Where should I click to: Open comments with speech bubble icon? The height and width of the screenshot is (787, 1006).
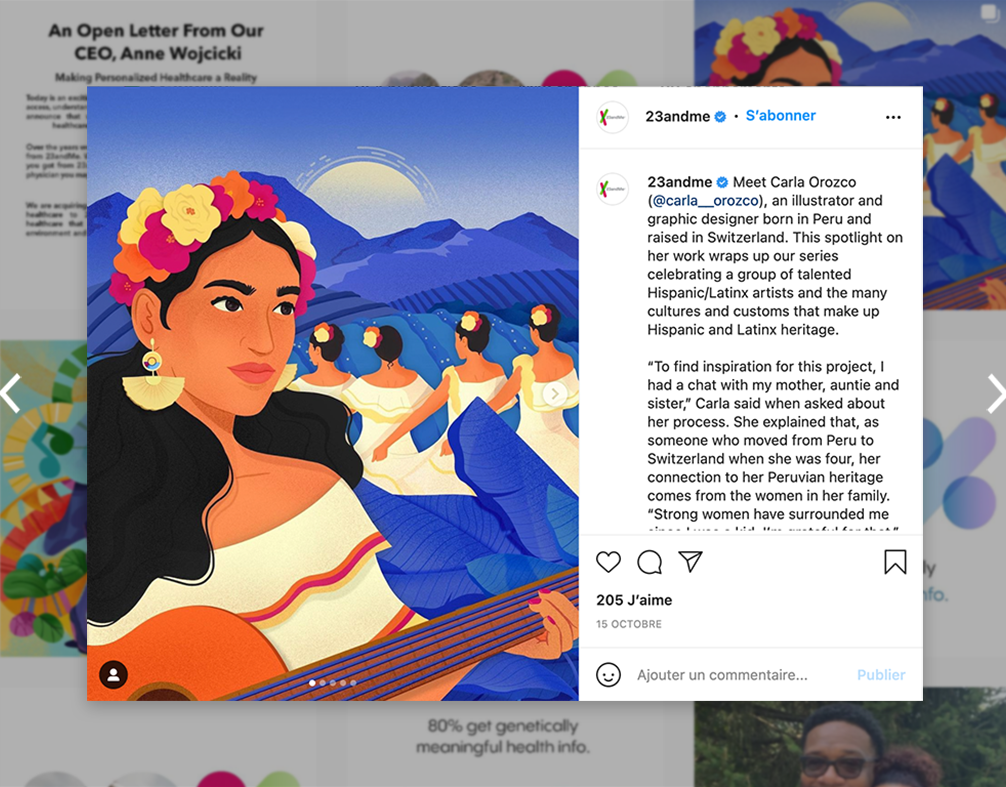click(x=649, y=562)
